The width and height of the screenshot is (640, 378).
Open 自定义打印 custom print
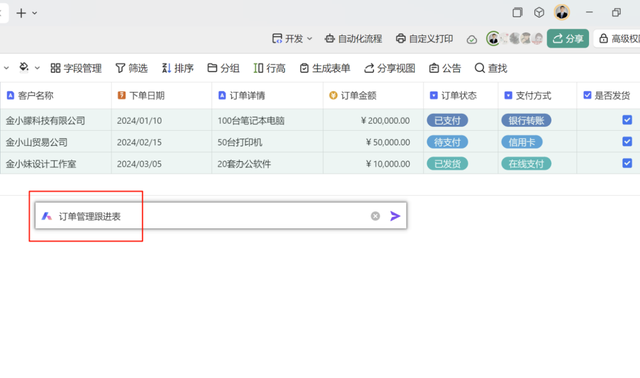424,39
